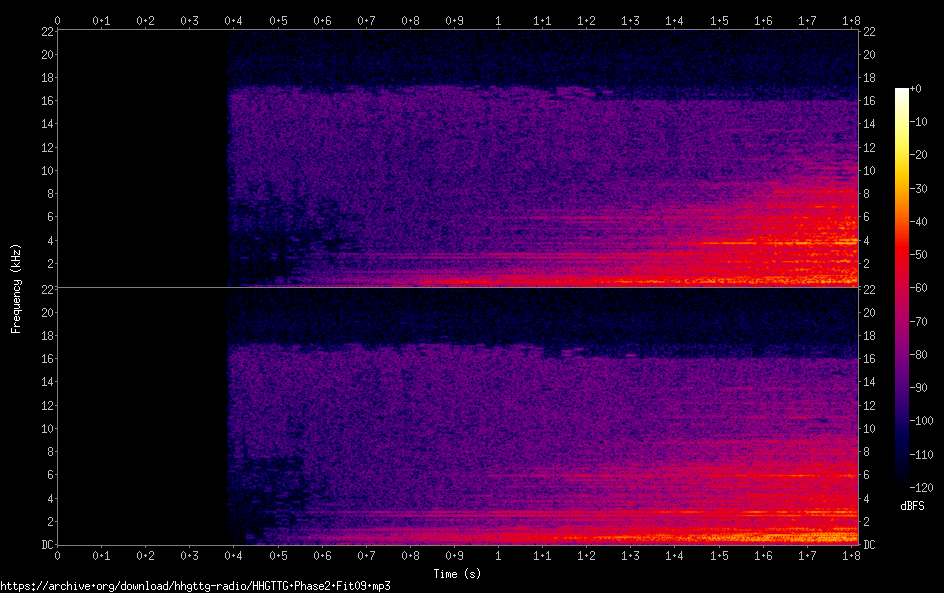Viewport: 944px width, 593px height.
Task: Pick the orange band near -40 on color bar
Action: (902, 222)
